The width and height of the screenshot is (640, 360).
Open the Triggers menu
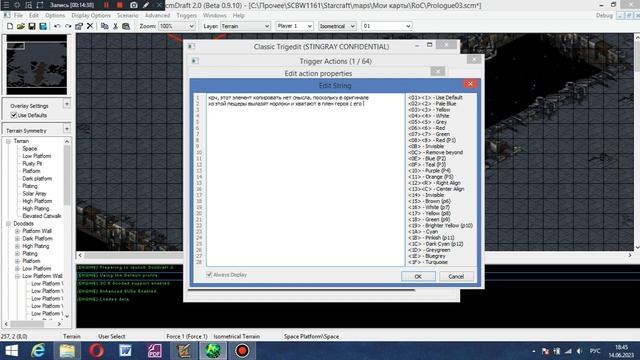tap(187, 16)
